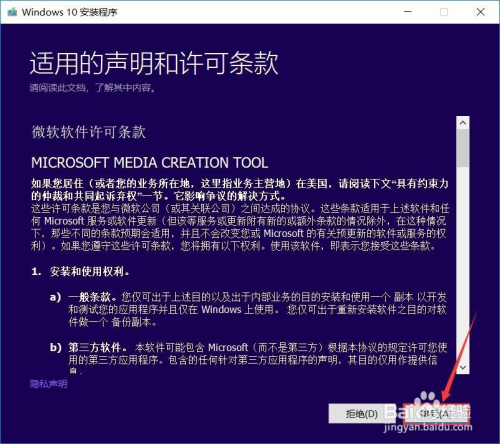Click section heading 1. 安装和使用权利
The image size is (500, 444).
tap(80, 272)
